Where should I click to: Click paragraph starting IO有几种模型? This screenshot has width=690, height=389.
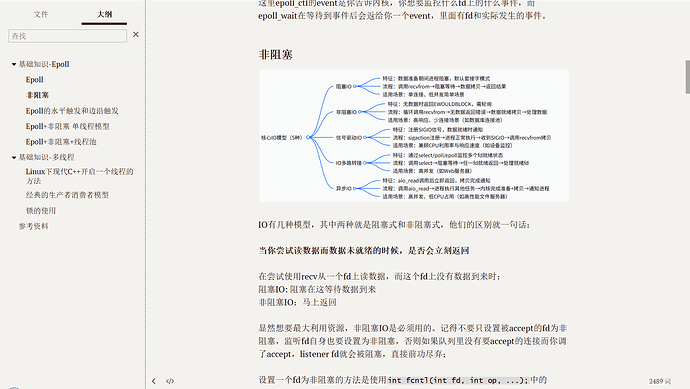pyautogui.click(x=394, y=225)
